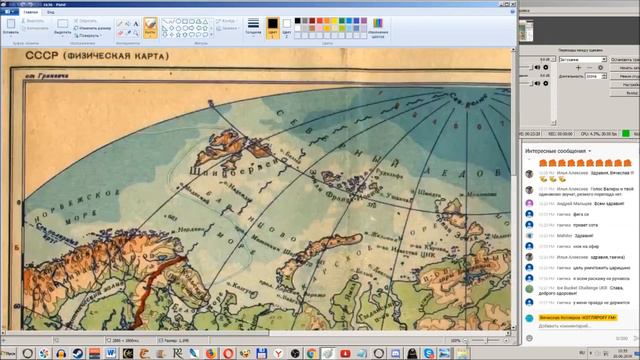The height and width of the screenshot is (360, 640).
Task: Open Yandex browser from the taskbar
Action: click(278, 353)
